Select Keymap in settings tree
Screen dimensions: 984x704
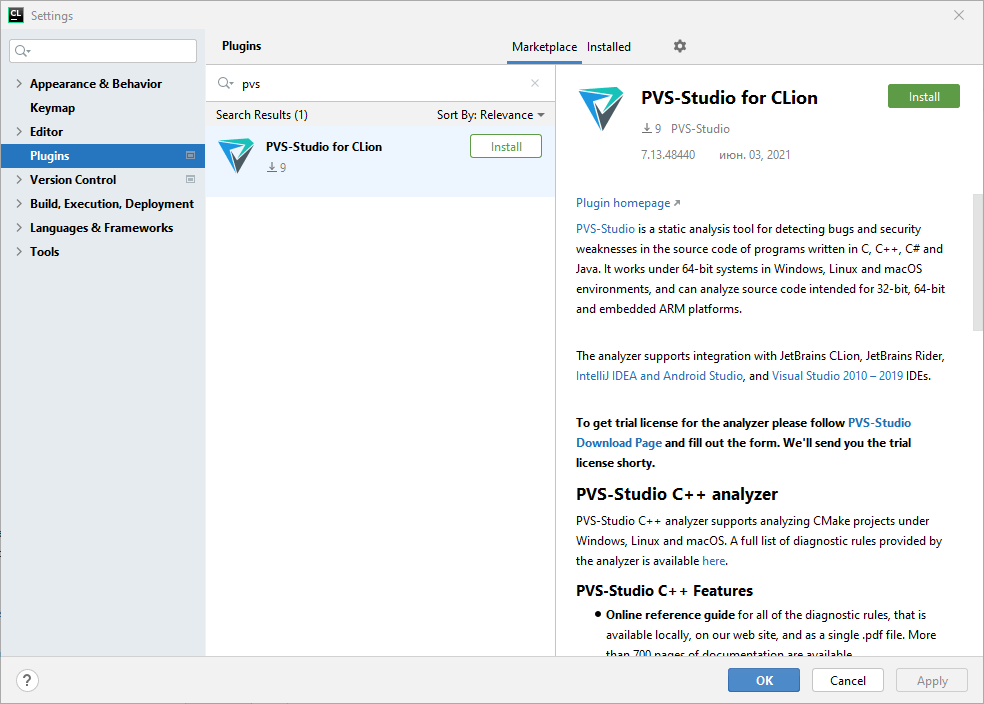(52, 108)
